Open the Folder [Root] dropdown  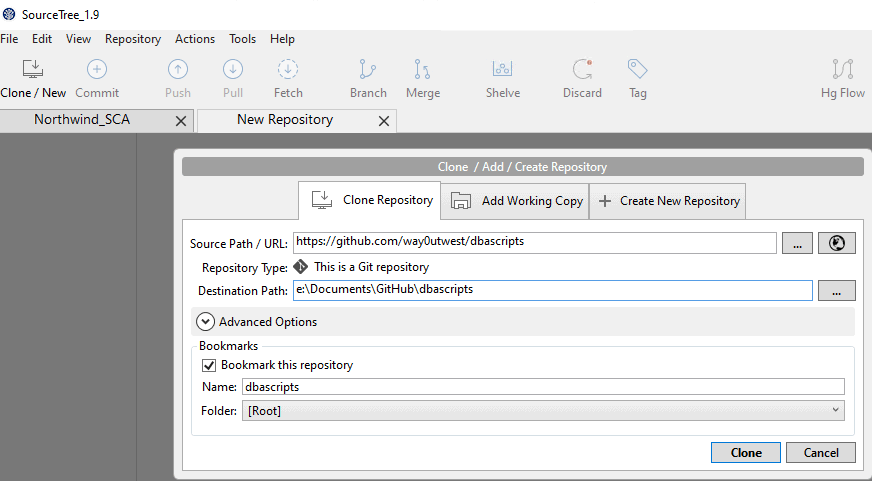(x=543, y=410)
